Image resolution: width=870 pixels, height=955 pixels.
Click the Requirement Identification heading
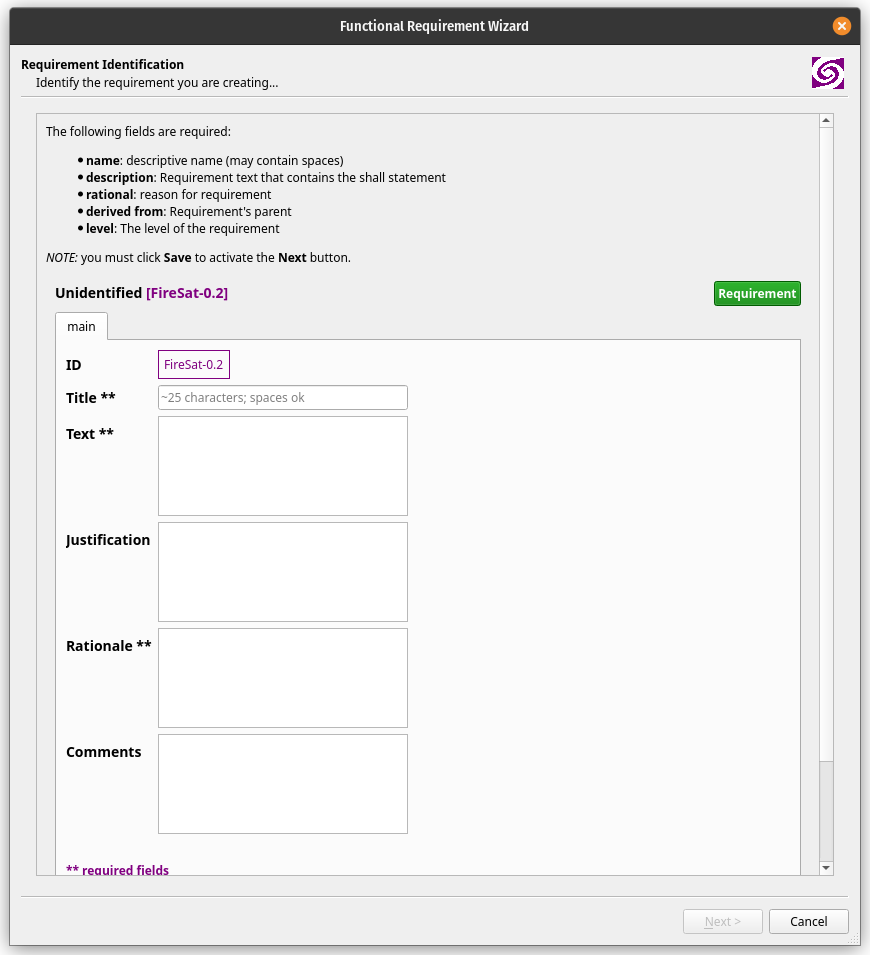[102, 65]
